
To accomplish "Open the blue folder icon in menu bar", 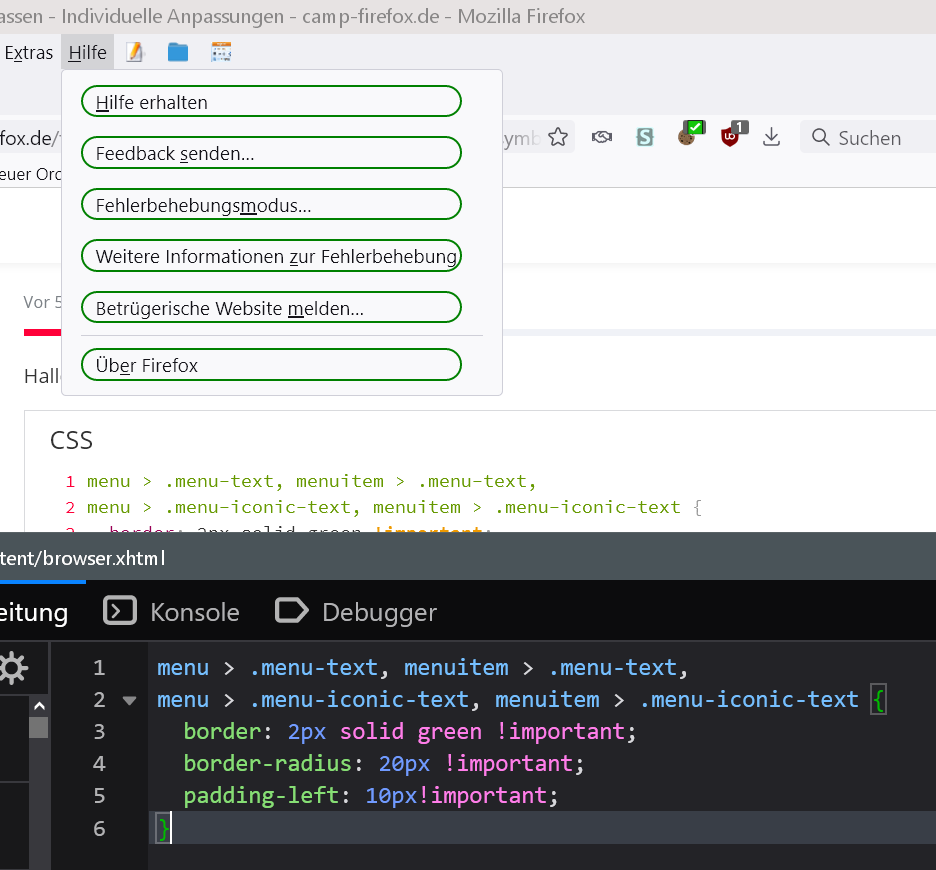I will click(178, 52).
